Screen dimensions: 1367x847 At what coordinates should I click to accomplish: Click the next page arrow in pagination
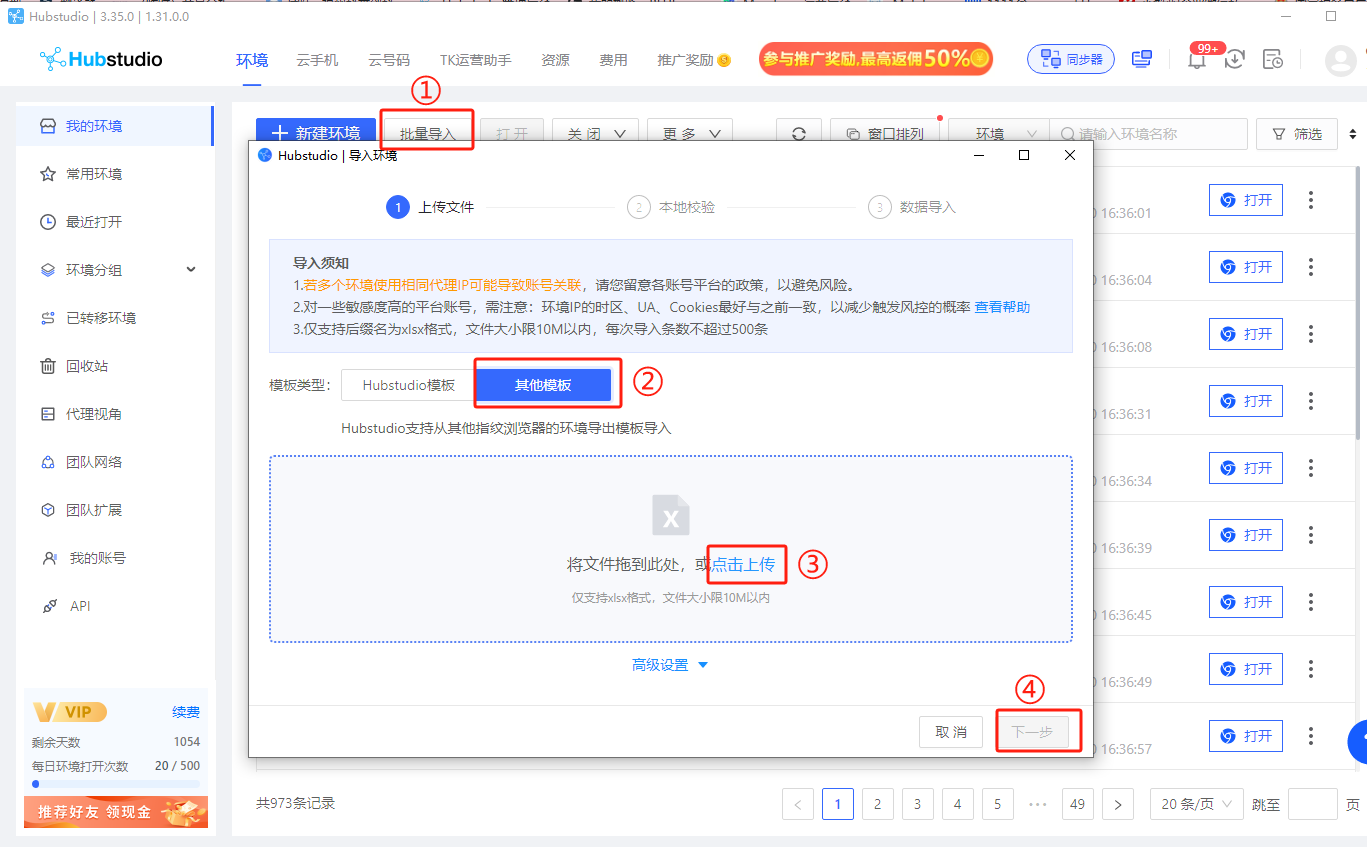tap(1117, 804)
